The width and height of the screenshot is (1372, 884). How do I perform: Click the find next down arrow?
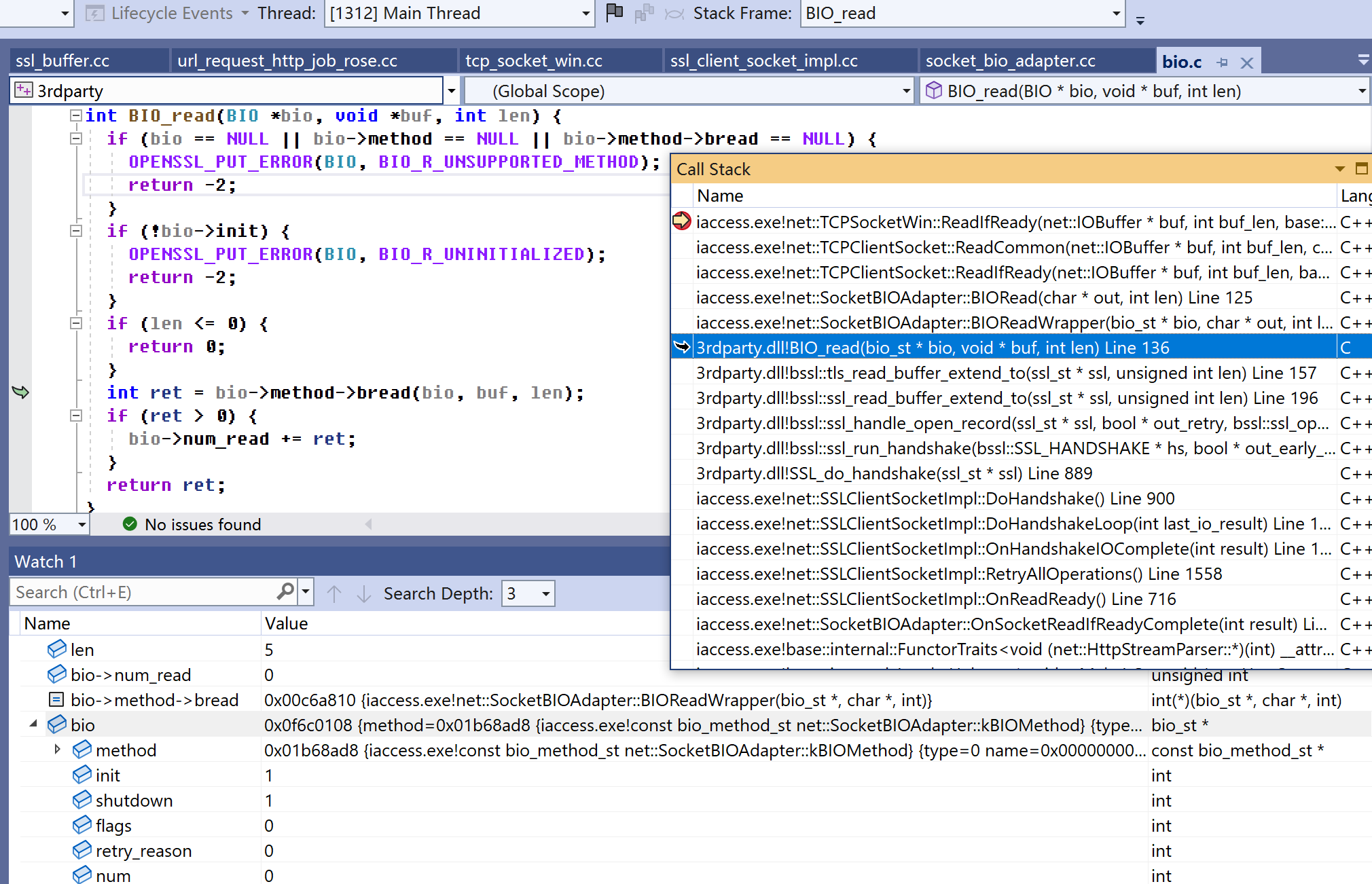(364, 593)
